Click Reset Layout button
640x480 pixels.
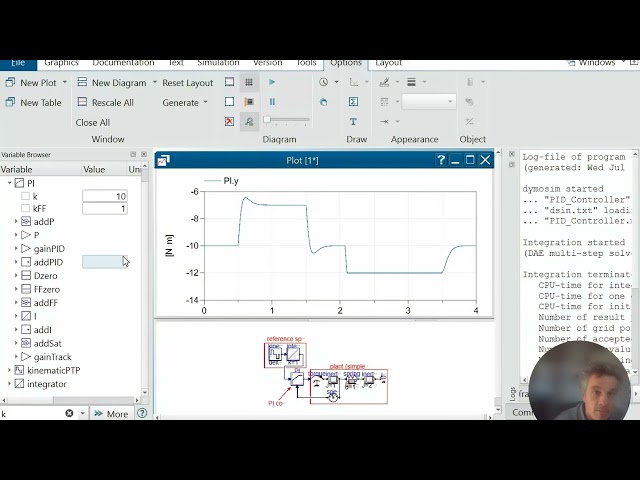(x=188, y=82)
